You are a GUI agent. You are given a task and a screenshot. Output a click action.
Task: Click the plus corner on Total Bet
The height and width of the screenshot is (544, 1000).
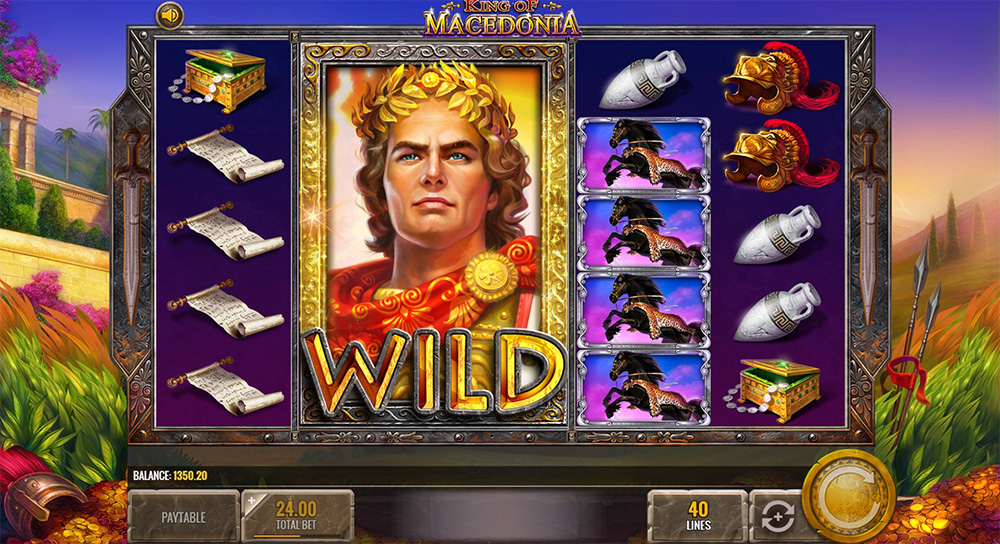click(x=251, y=501)
